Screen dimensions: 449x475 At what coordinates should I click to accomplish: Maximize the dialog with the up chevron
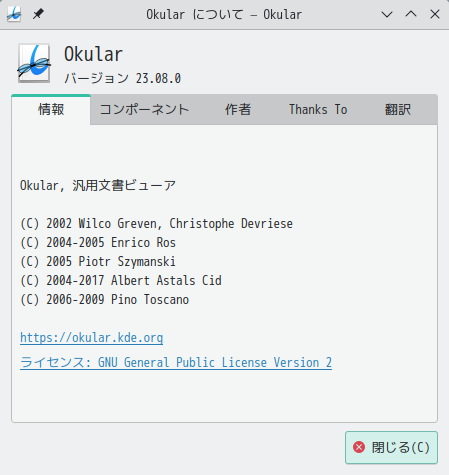tap(411, 14)
